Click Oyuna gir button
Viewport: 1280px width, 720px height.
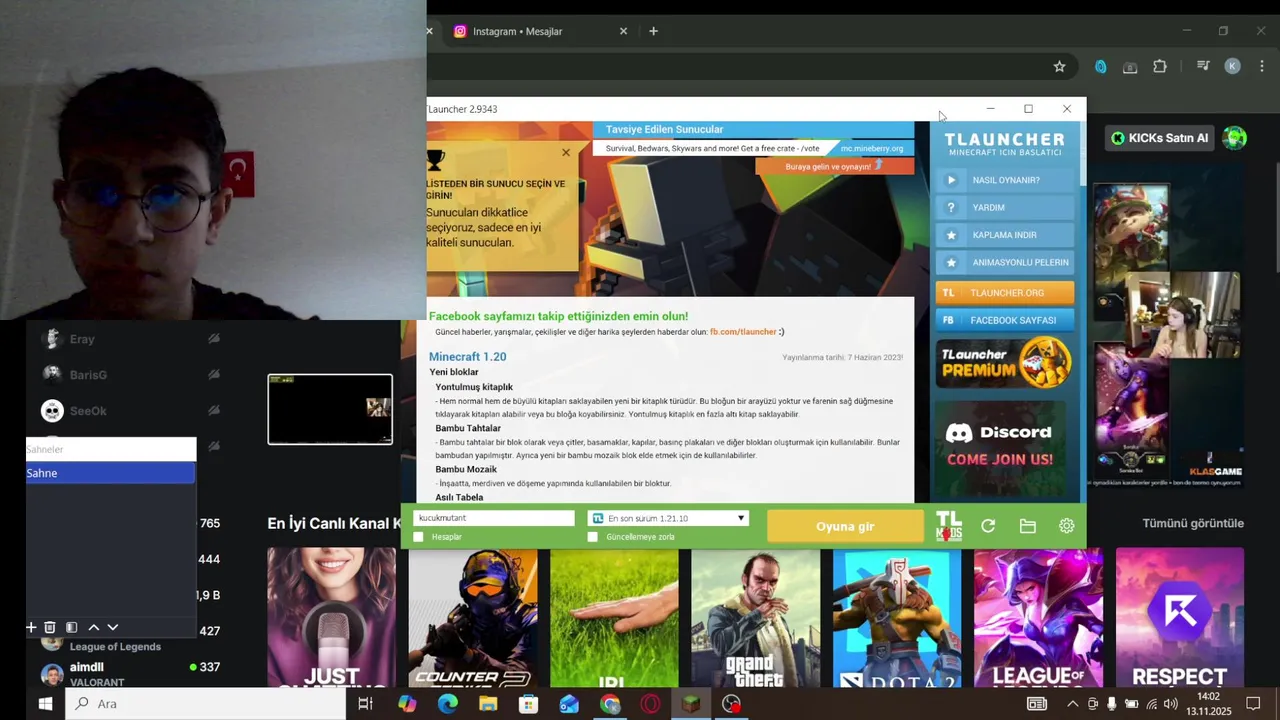pyautogui.click(x=845, y=527)
